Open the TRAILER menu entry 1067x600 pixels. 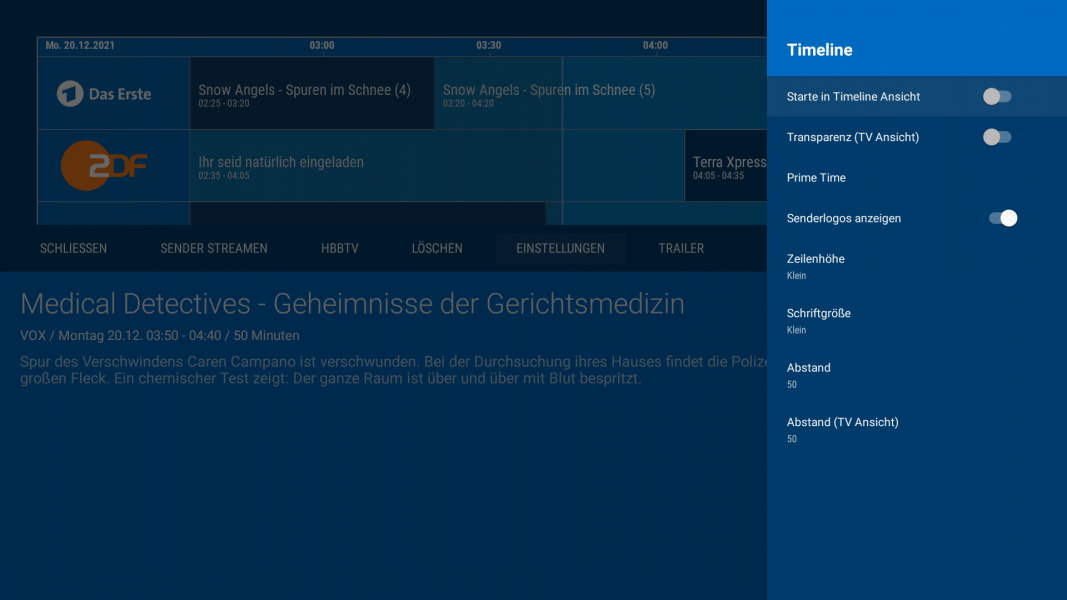click(x=681, y=248)
